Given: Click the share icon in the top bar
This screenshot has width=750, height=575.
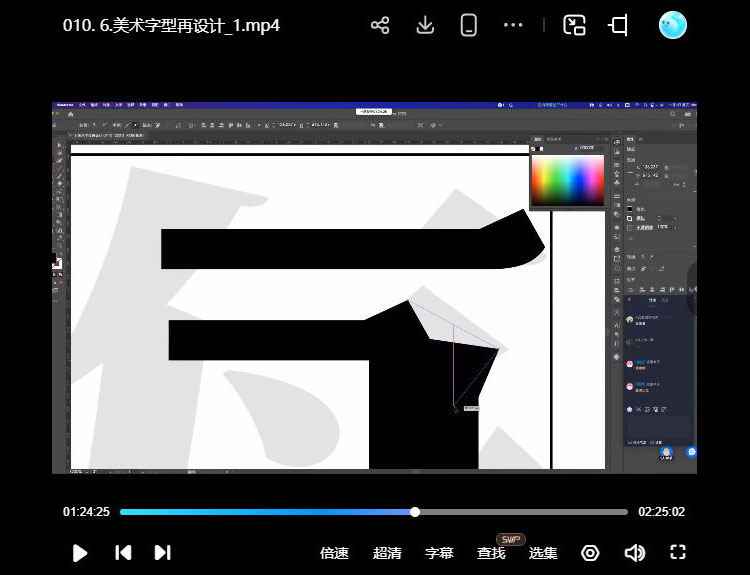Looking at the screenshot, I should 380,26.
